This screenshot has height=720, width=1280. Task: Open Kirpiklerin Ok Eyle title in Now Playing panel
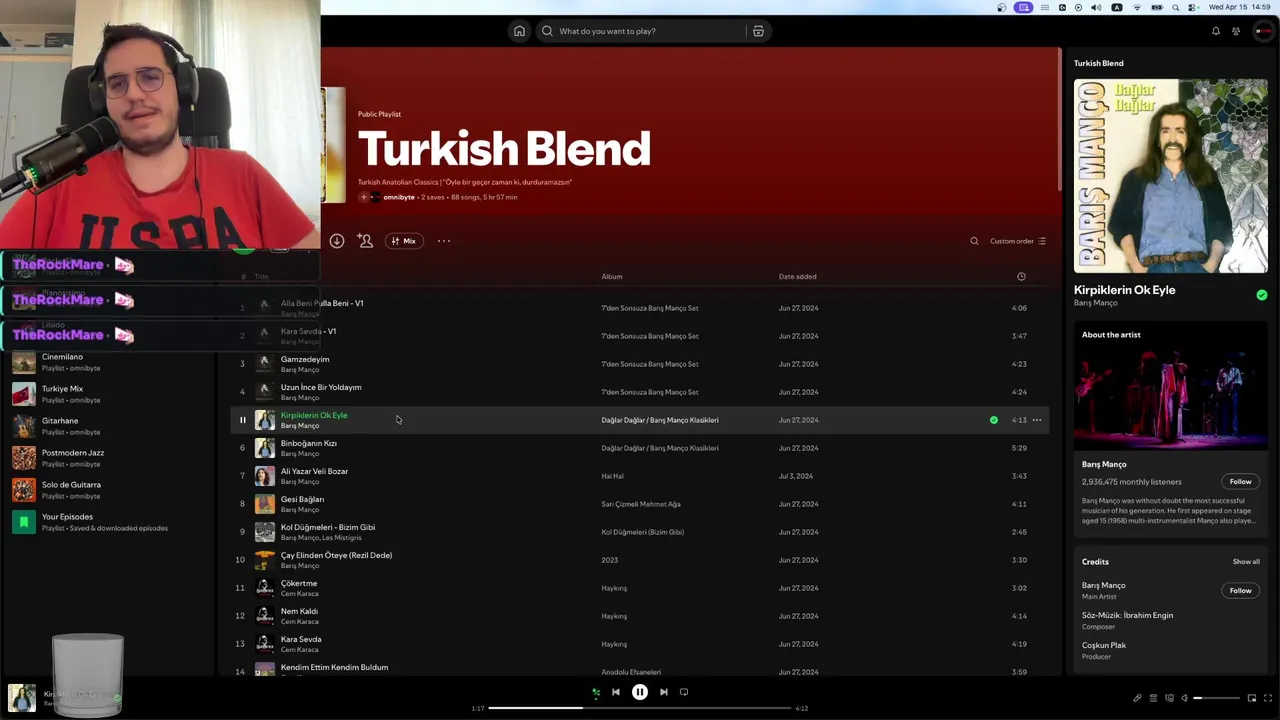[x=1124, y=290]
